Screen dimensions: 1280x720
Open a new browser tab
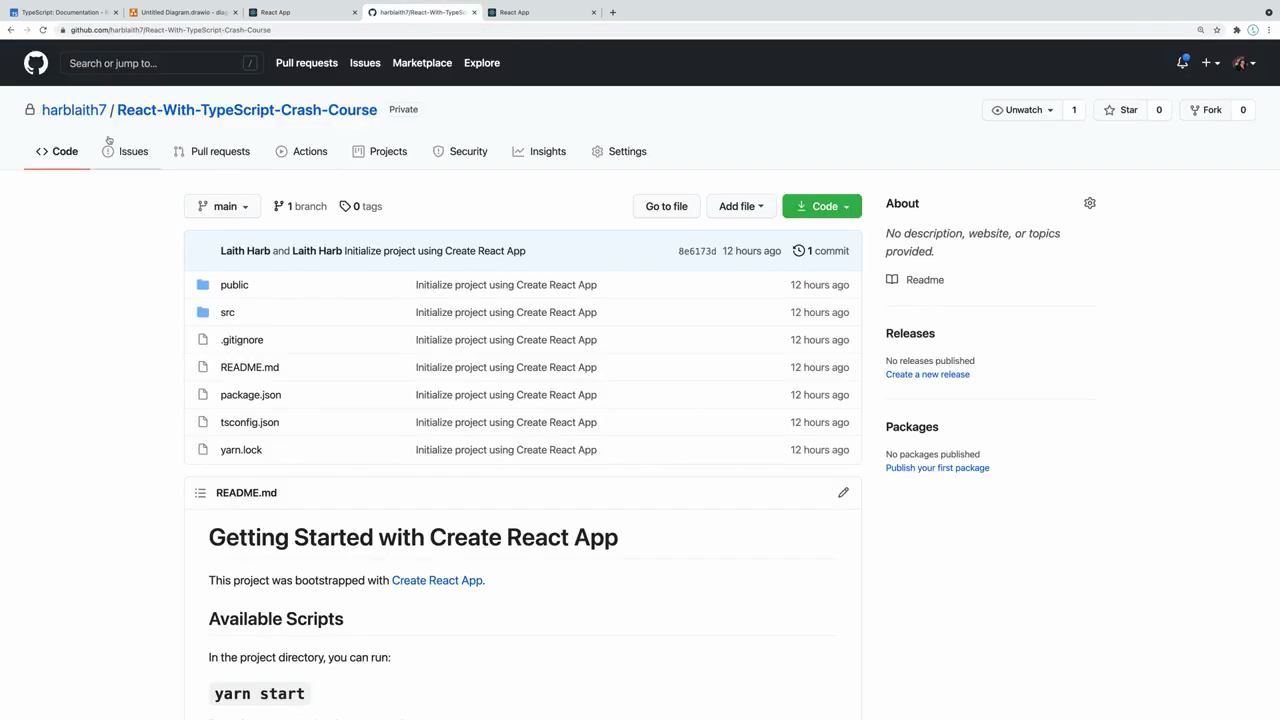[613, 12]
